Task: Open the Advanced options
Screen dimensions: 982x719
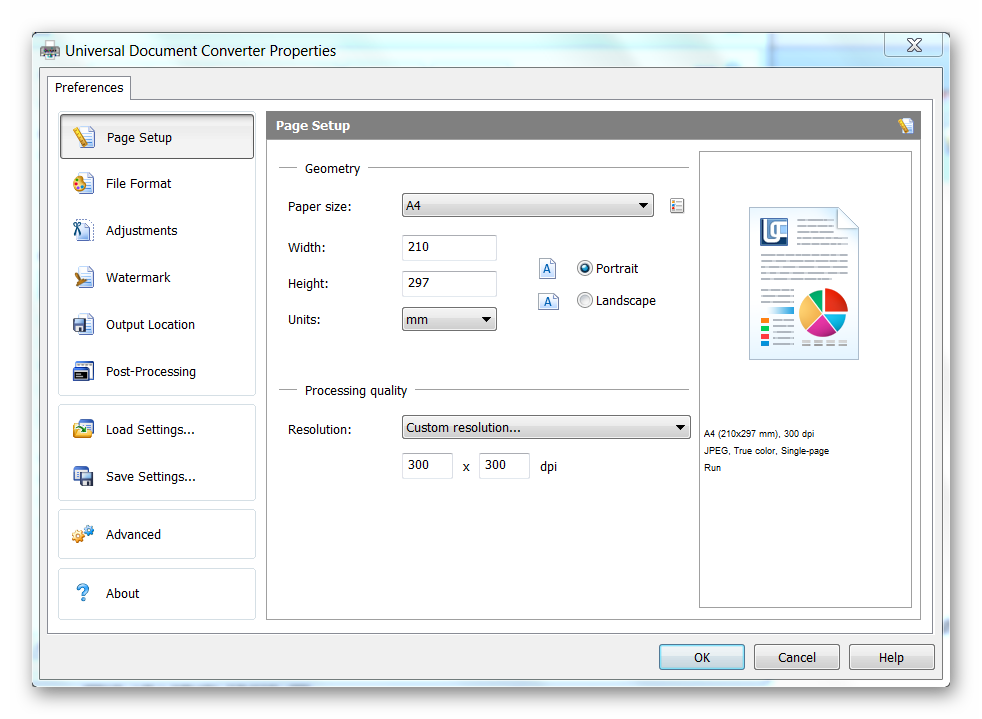Action: coord(157,534)
